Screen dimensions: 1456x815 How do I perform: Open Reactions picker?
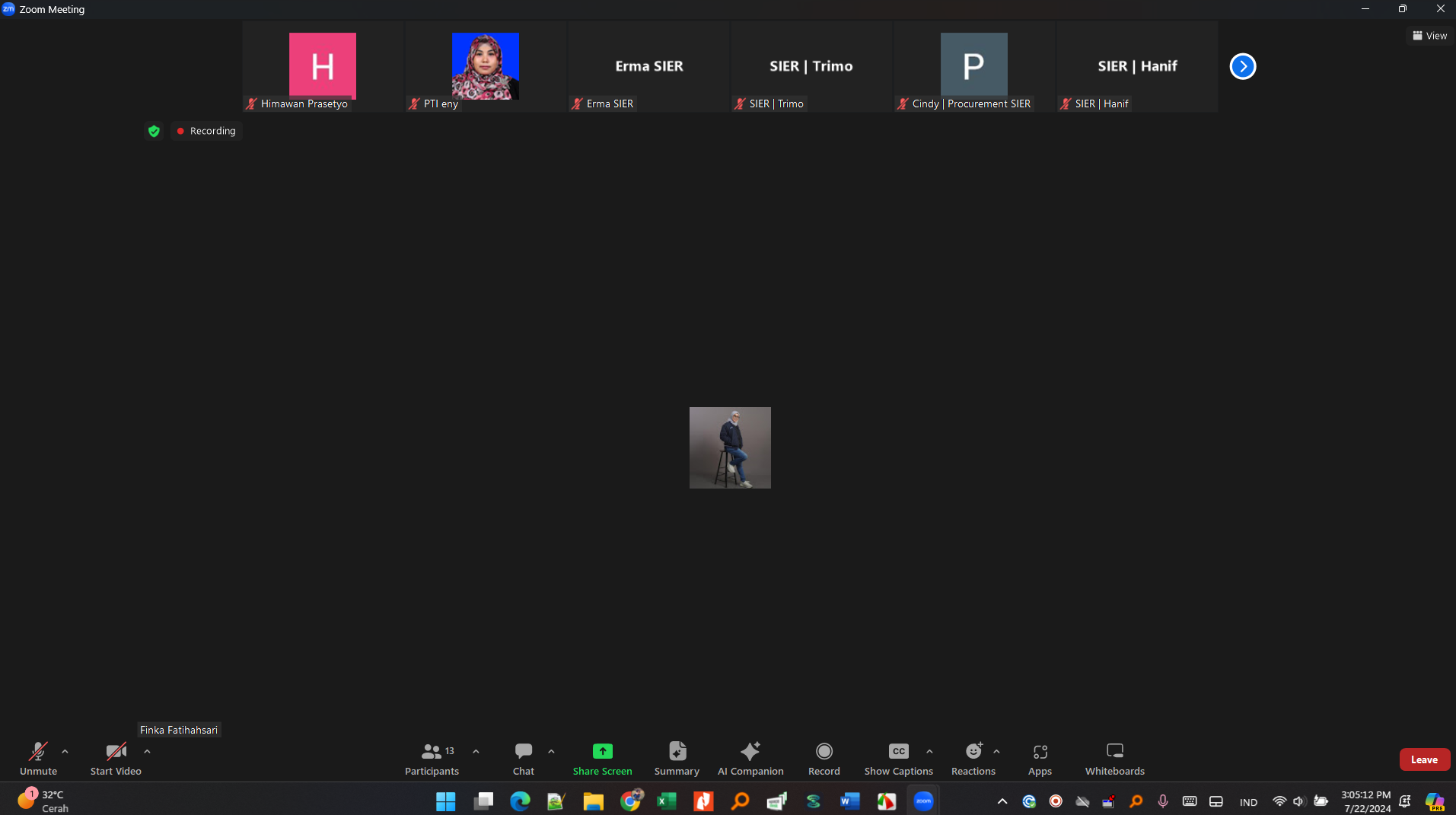pos(973,758)
